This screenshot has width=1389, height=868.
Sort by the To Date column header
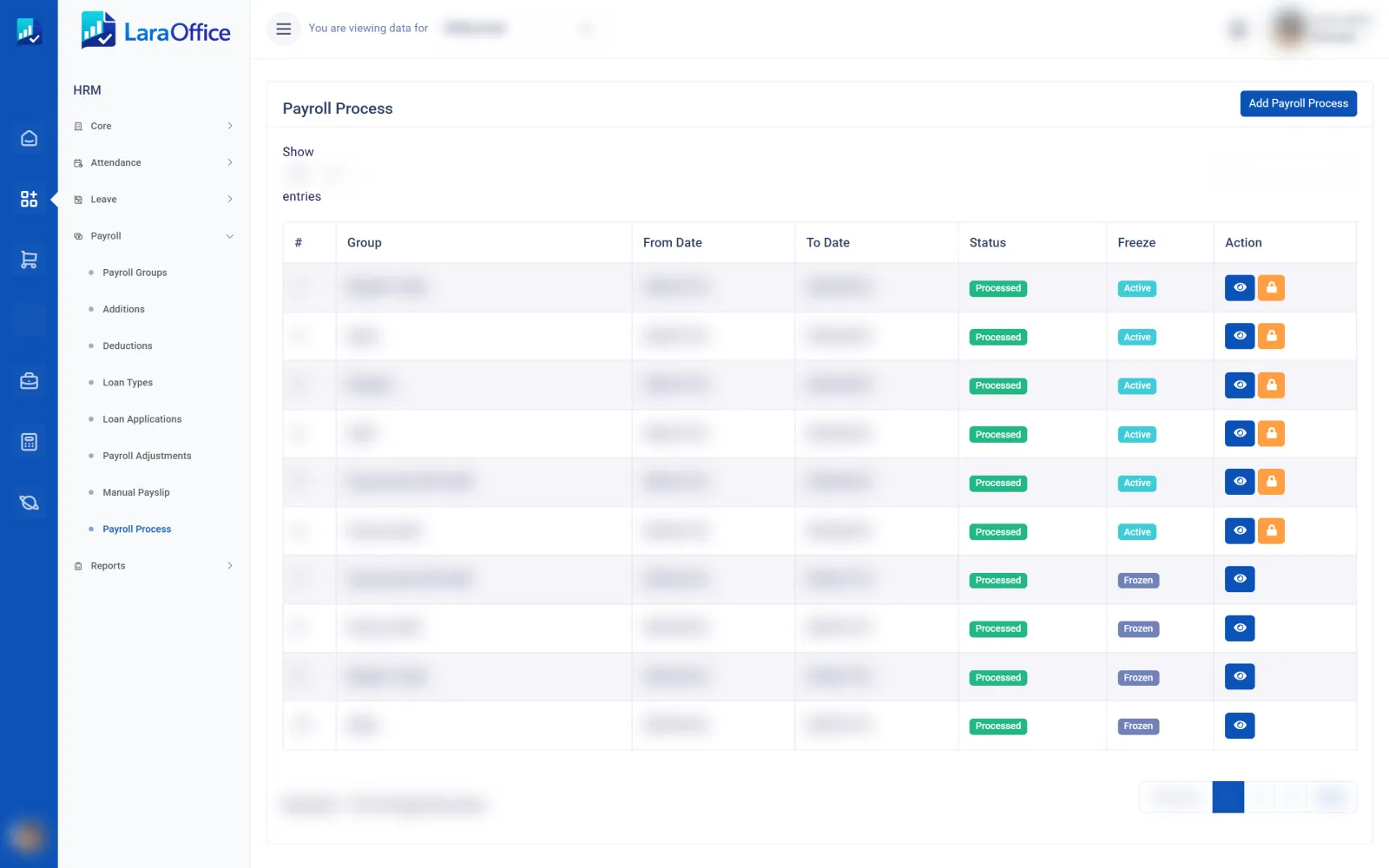coord(877,243)
